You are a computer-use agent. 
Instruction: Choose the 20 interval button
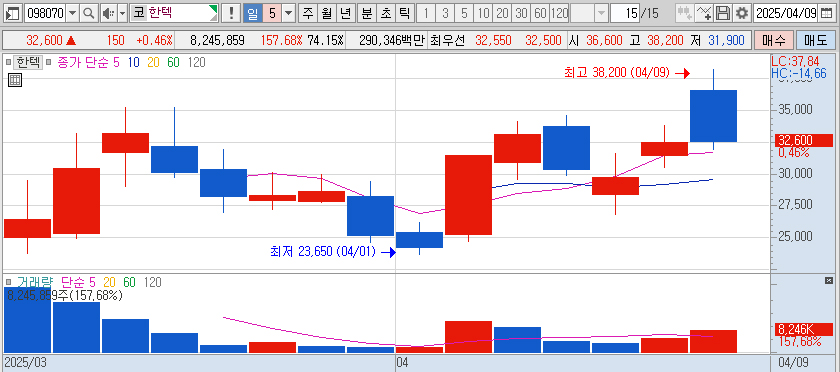502,13
